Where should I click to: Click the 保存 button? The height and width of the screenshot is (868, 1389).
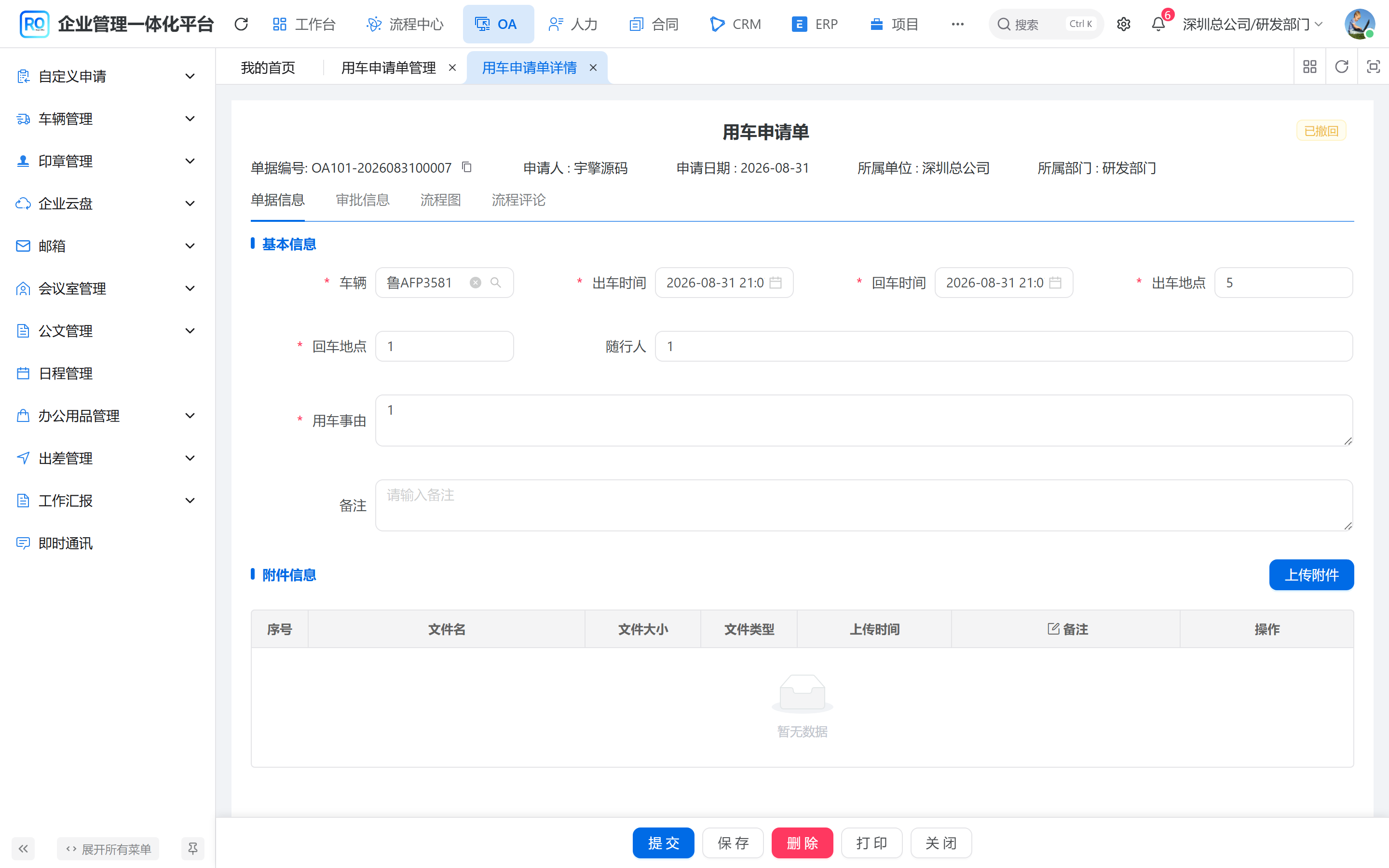click(x=733, y=843)
